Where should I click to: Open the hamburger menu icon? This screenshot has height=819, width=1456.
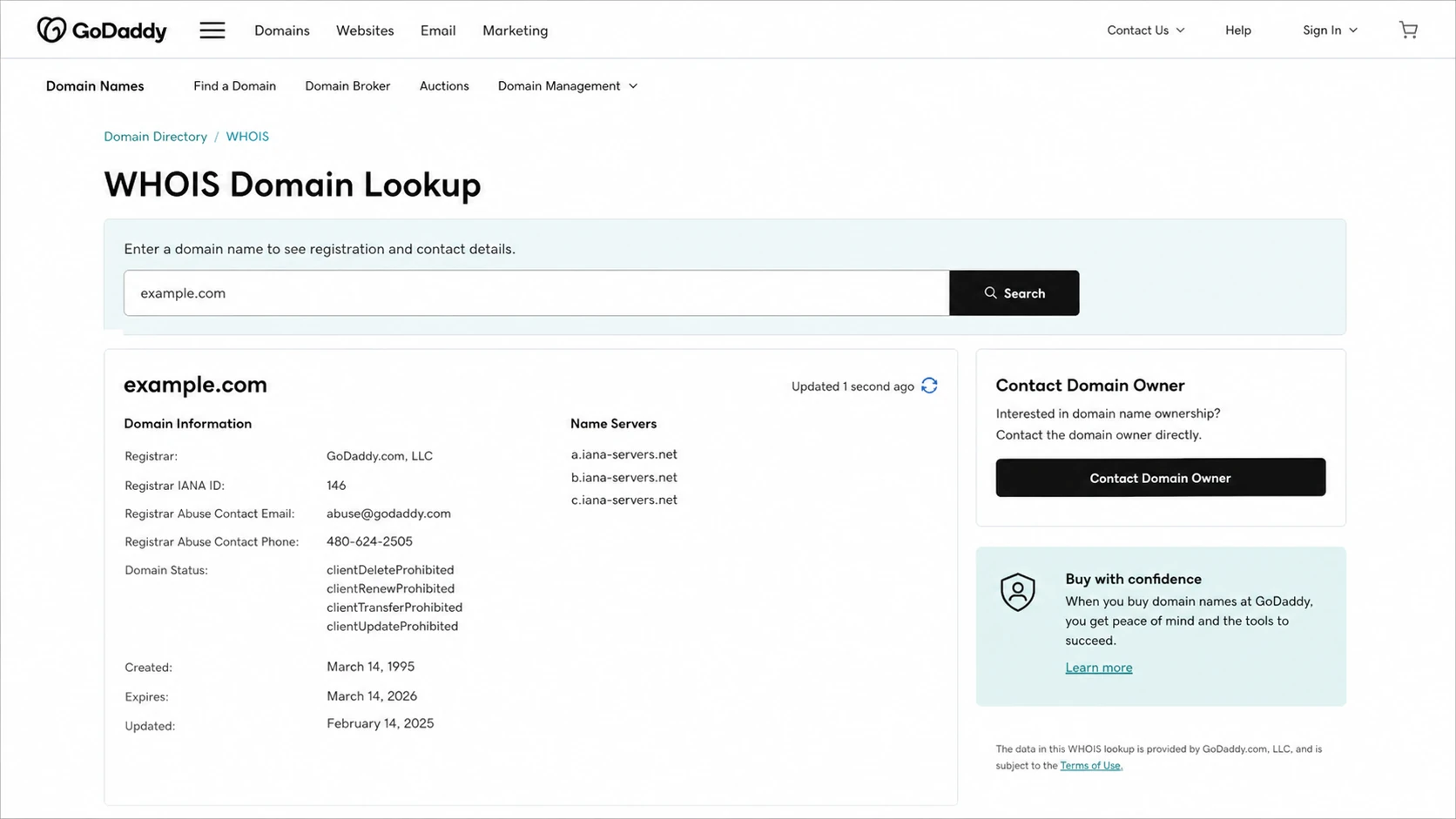(212, 30)
